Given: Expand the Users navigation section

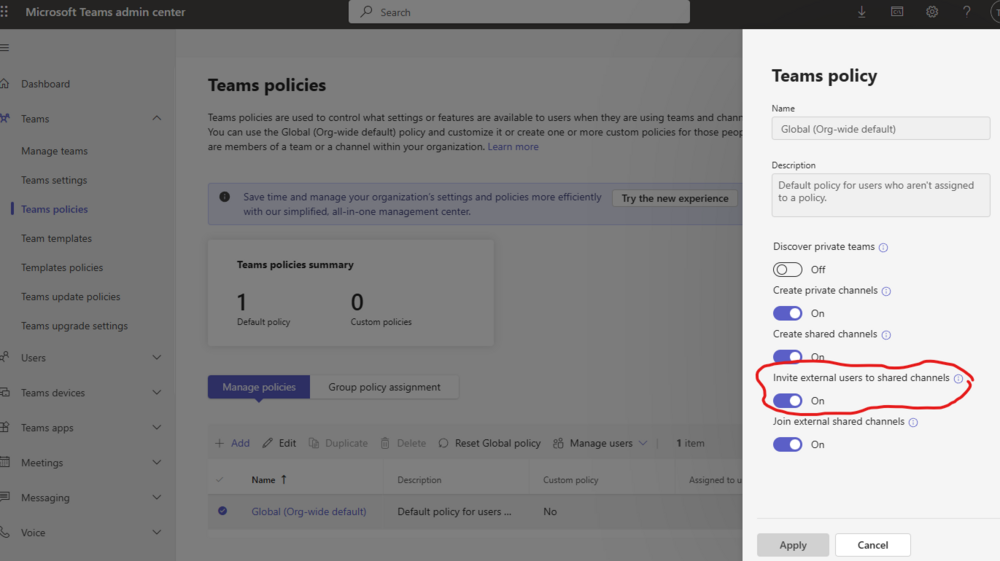Looking at the screenshot, I should pos(157,358).
